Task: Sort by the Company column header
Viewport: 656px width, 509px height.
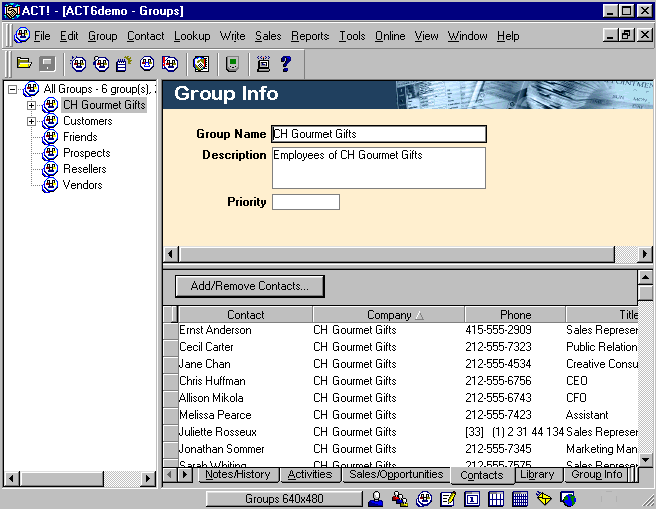Action: pos(389,315)
